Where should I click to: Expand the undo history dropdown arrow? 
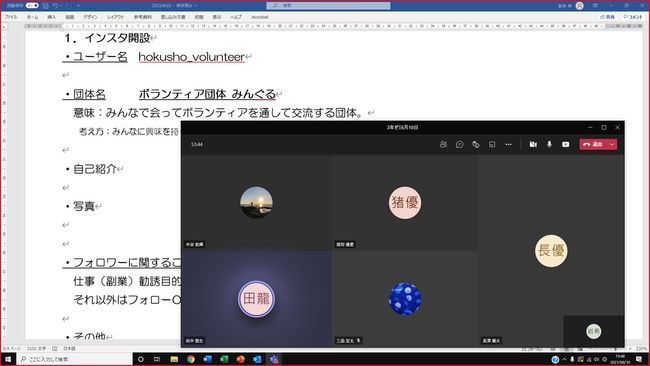[x=61, y=5]
